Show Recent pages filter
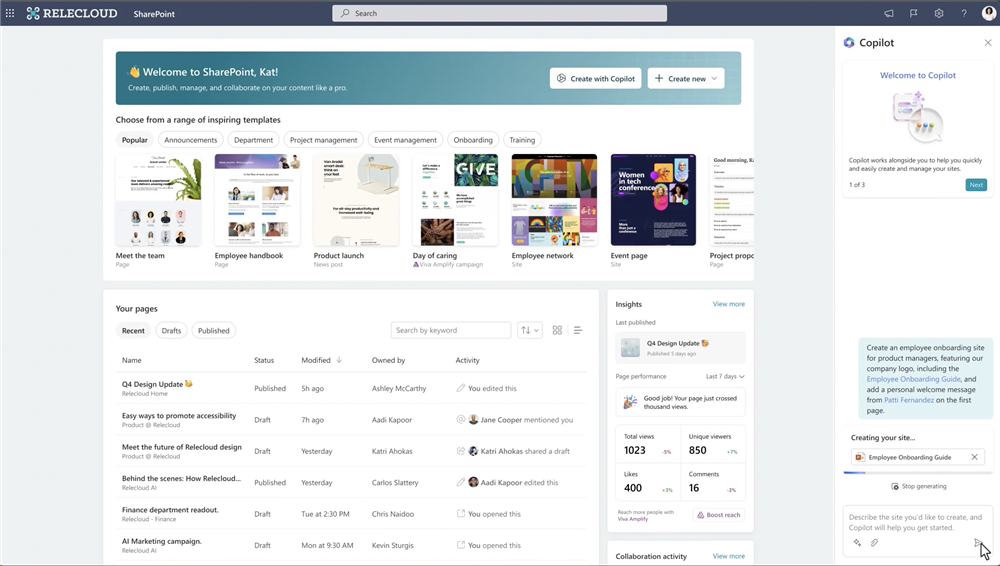 [133, 331]
